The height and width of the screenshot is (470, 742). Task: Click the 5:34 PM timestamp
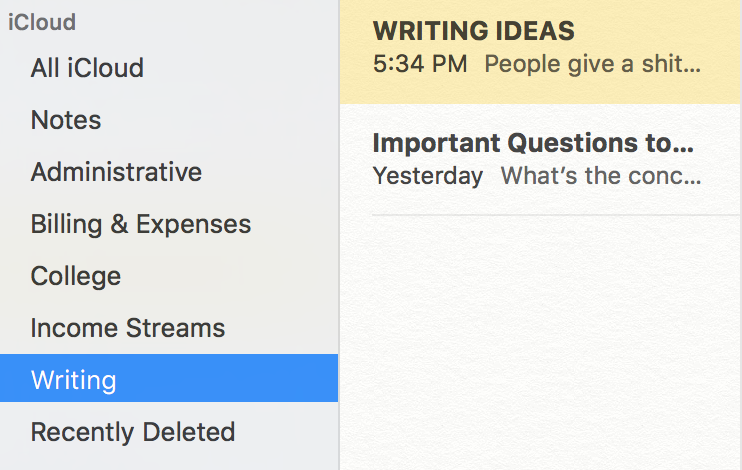click(420, 64)
